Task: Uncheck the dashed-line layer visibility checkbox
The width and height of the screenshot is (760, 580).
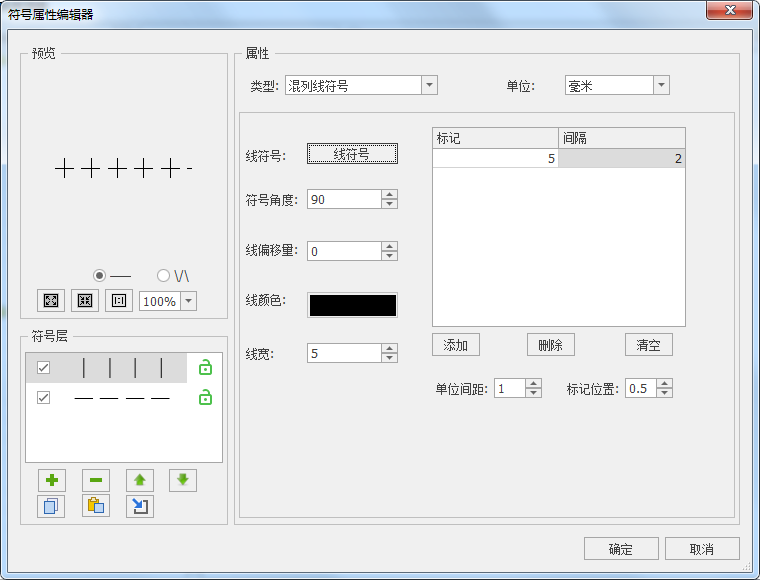Action: pyautogui.click(x=43, y=398)
